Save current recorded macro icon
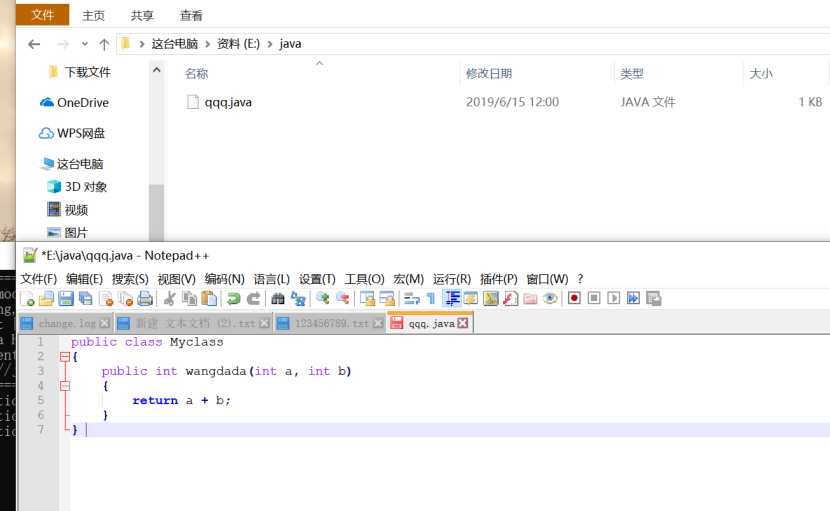The image size is (830, 511). [x=654, y=299]
